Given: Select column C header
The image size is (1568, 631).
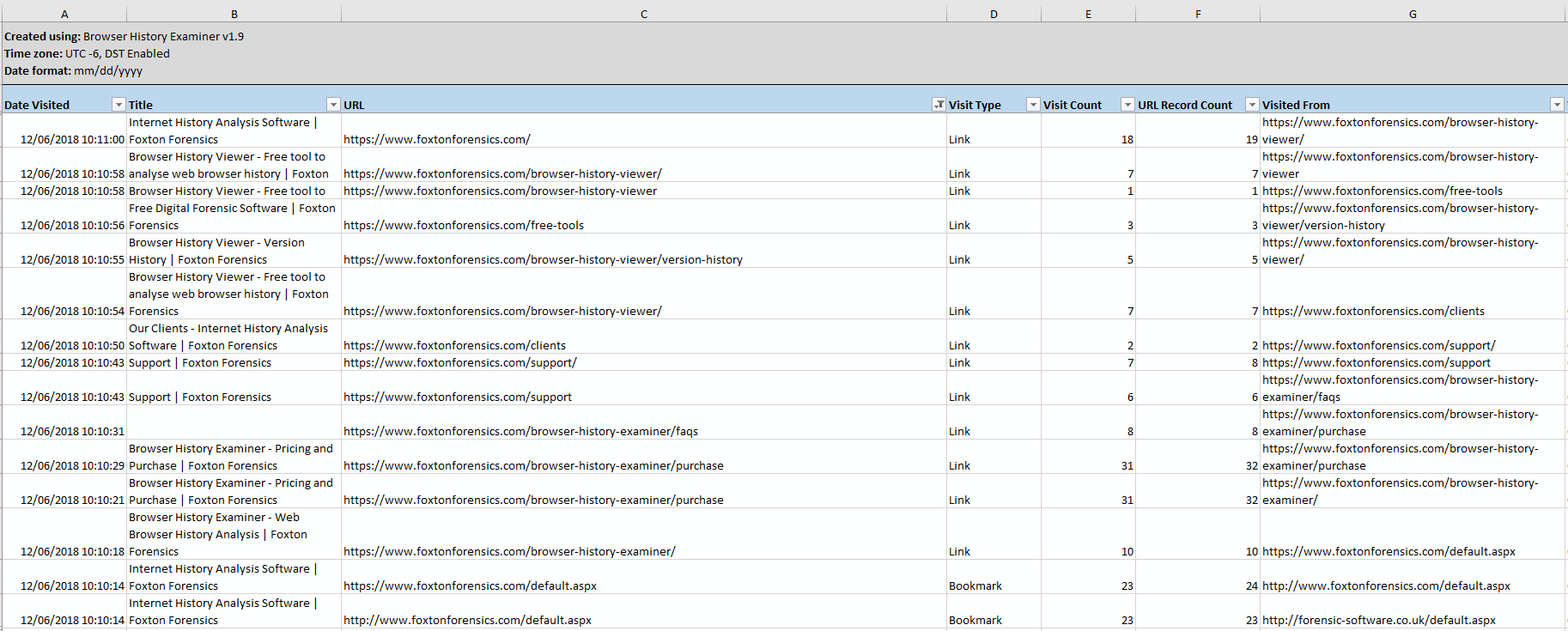Looking at the screenshot, I should pyautogui.click(x=644, y=14).
